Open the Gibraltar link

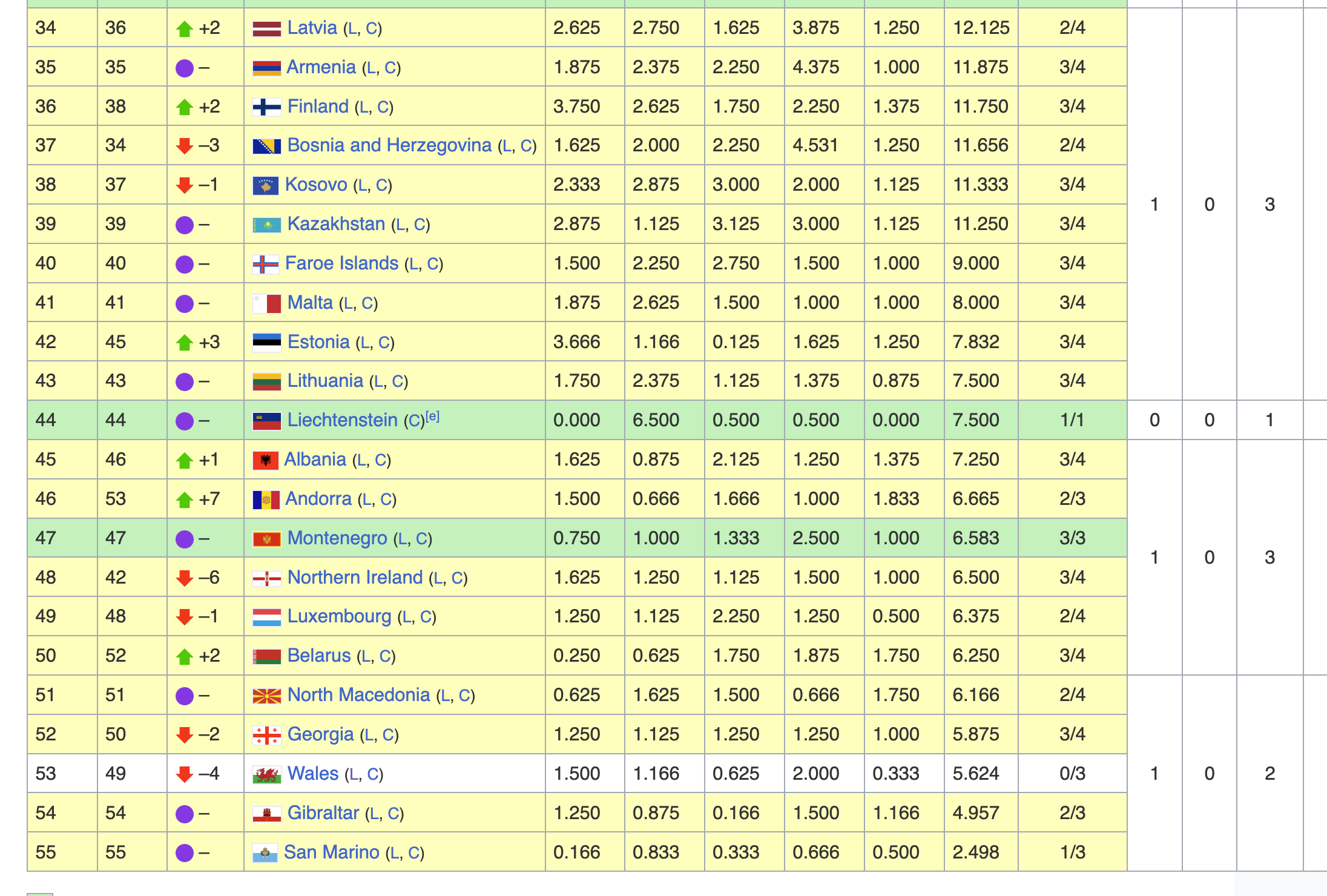point(323,813)
